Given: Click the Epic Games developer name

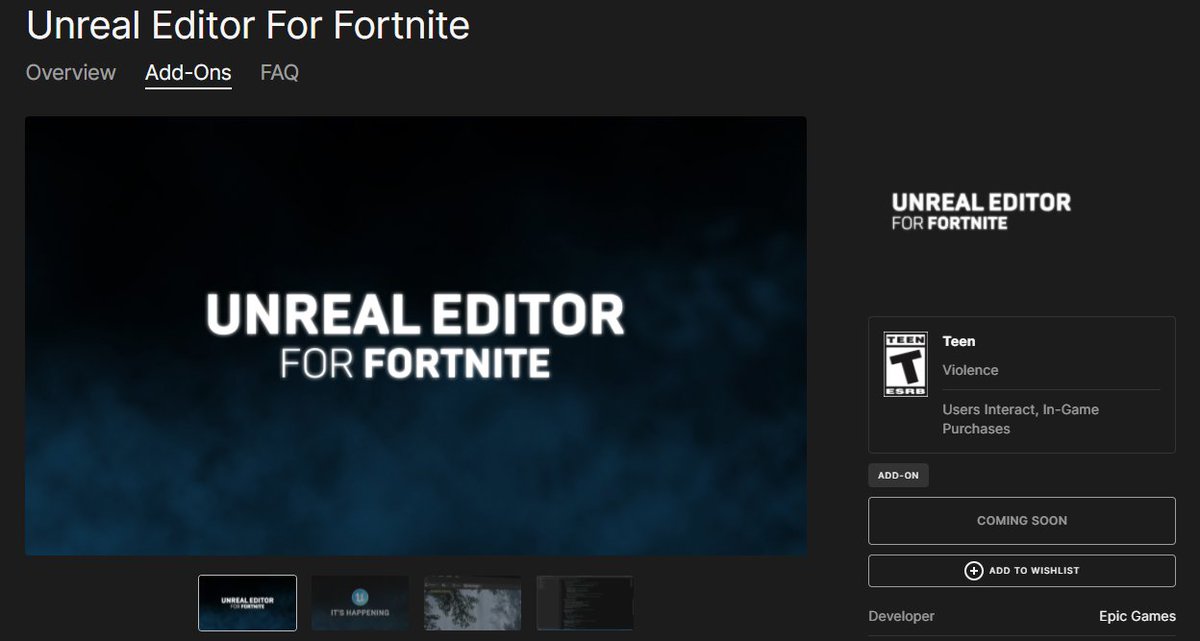Looking at the screenshot, I should [x=1137, y=617].
